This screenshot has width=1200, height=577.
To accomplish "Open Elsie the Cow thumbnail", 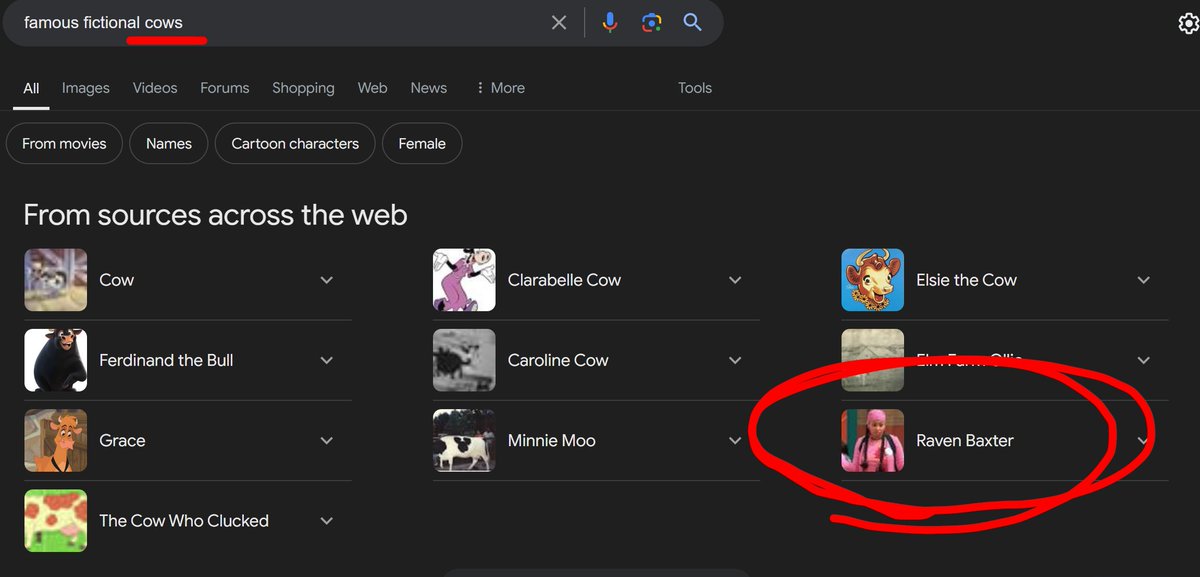I will (873, 280).
